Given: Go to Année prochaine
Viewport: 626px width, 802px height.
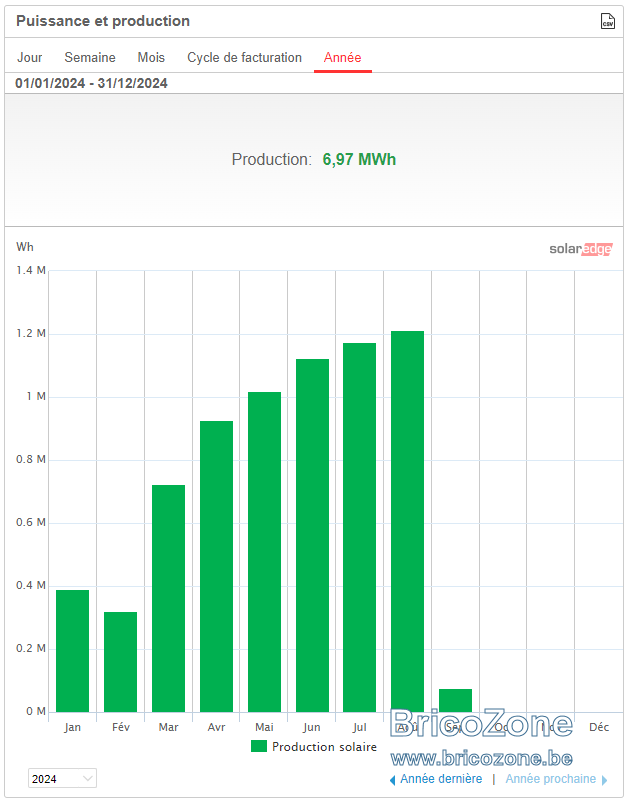Looking at the screenshot, I should coord(550,779).
